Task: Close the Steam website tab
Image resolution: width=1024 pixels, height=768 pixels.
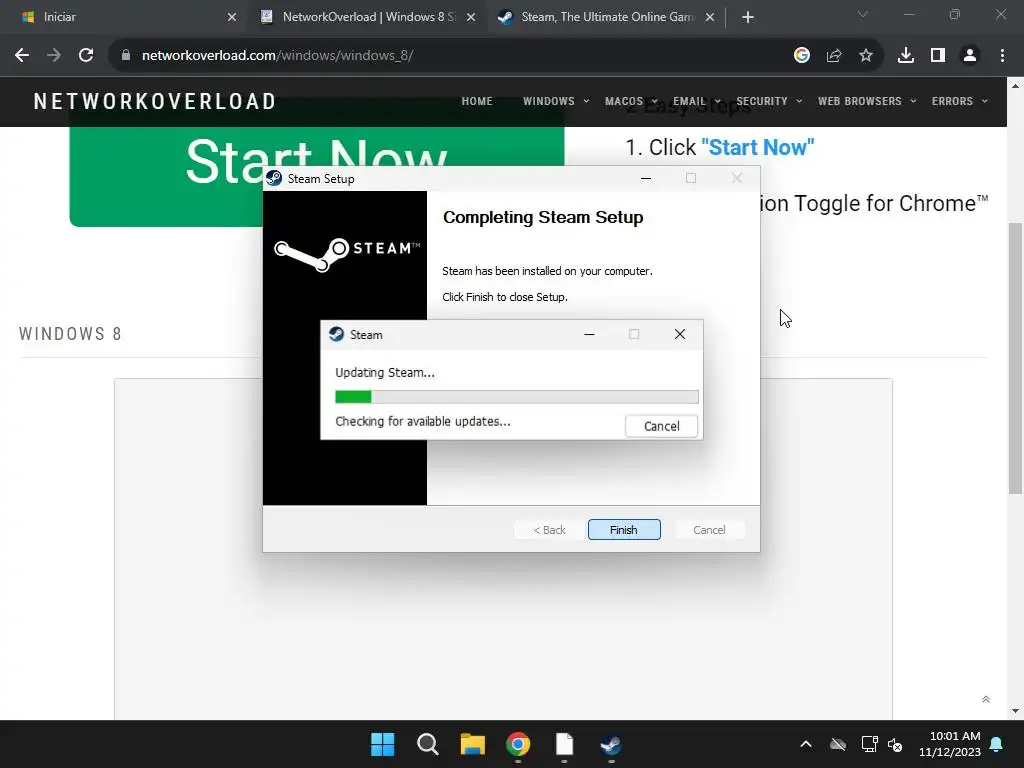Action: point(710,17)
